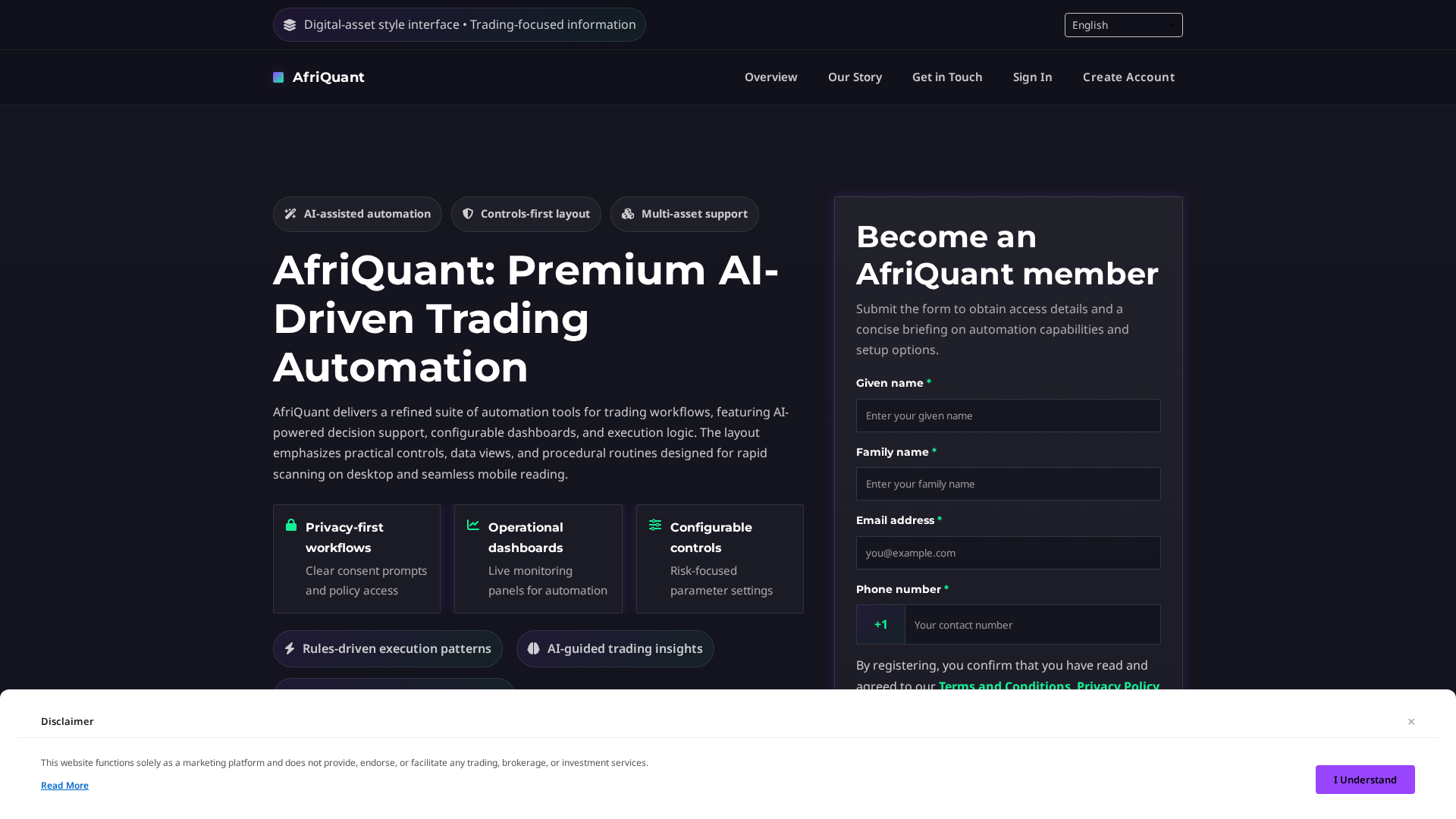This screenshot has height=819, width=1456.
Task: Click the Operational dashboards card title
Action: (526, 538)
